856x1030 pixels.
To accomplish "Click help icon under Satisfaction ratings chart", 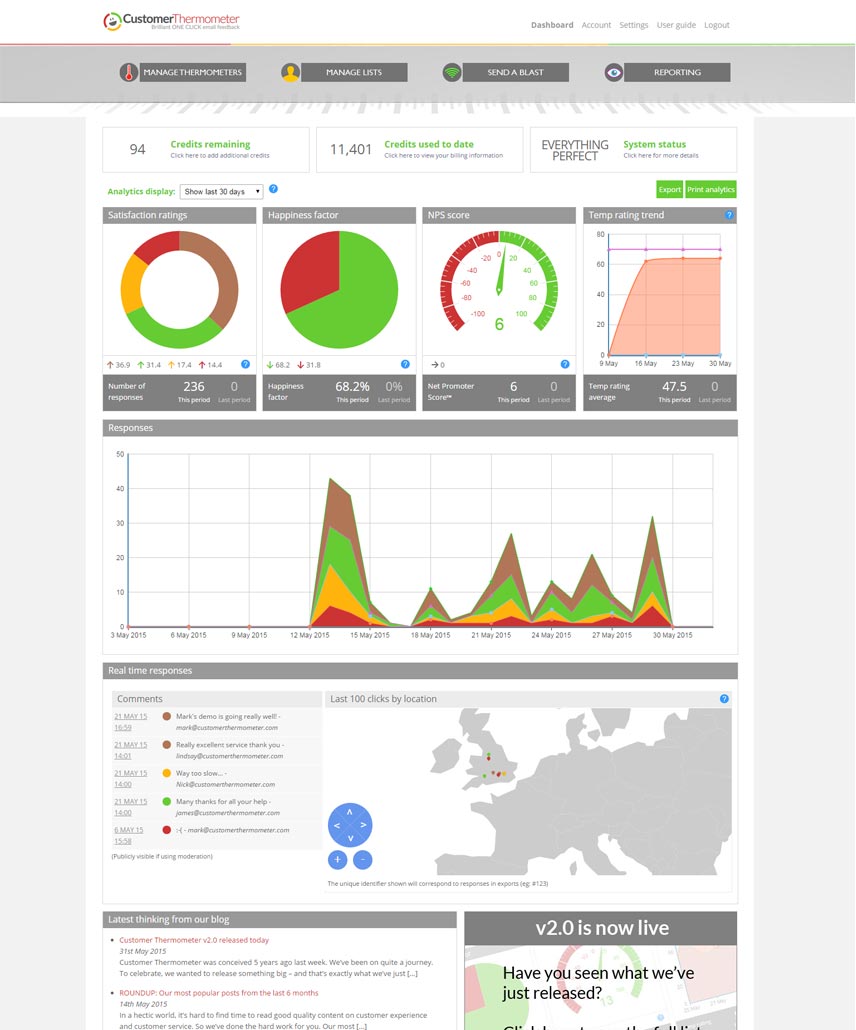I will 245,364.
